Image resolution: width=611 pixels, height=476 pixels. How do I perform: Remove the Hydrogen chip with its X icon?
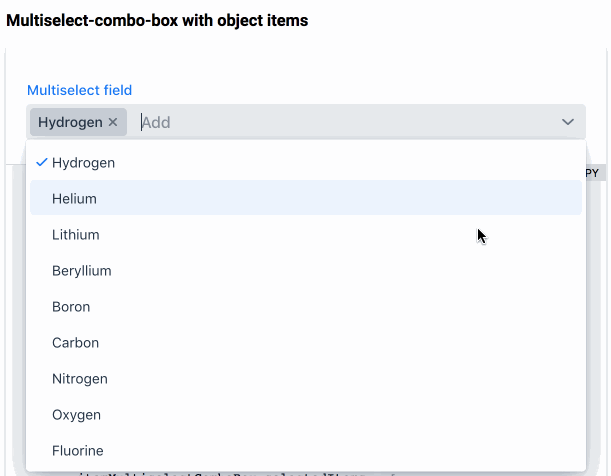[x=113, y=122]
